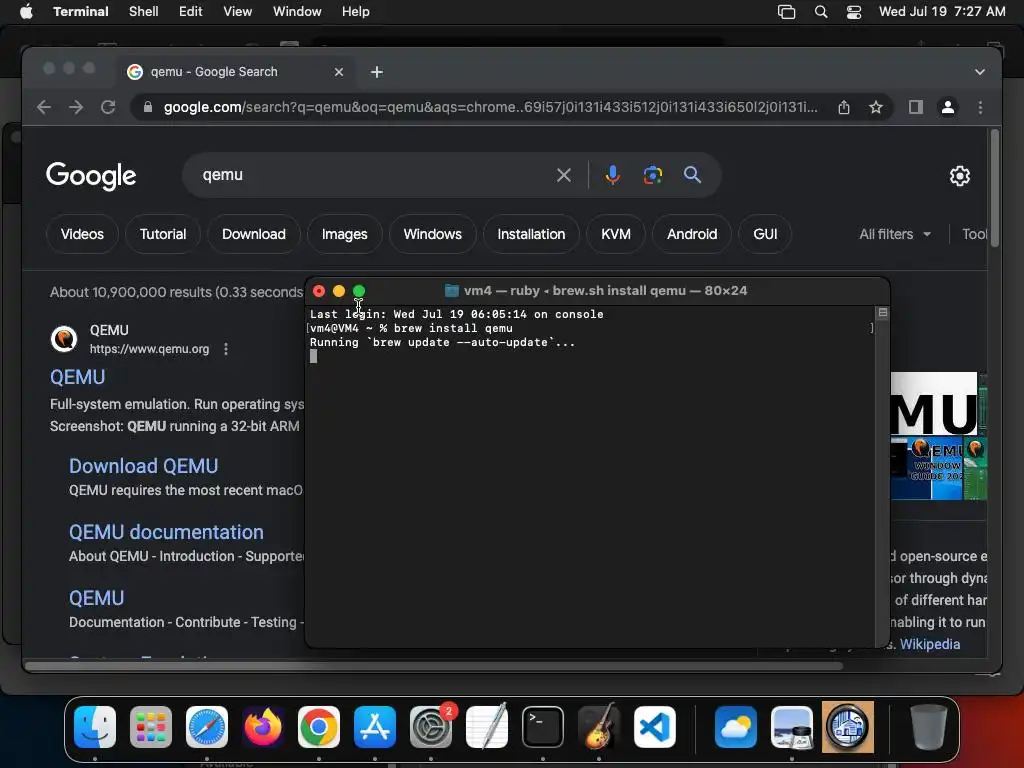1024x768 pixels.
Task: Click the Chrome horizontal scrollbar
Action: [x=434, y=666]
